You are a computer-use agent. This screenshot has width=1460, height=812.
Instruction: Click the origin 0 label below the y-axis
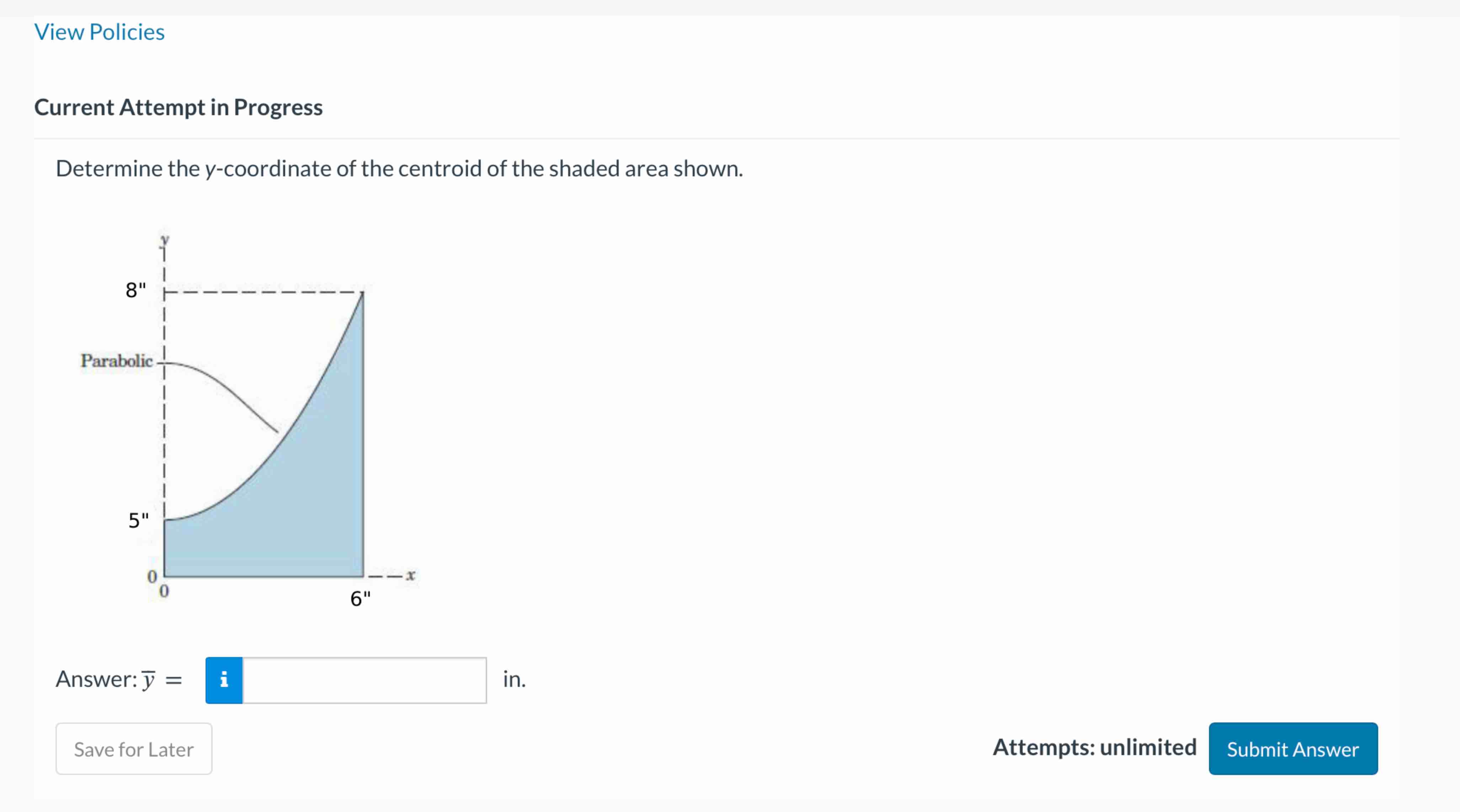164,592
